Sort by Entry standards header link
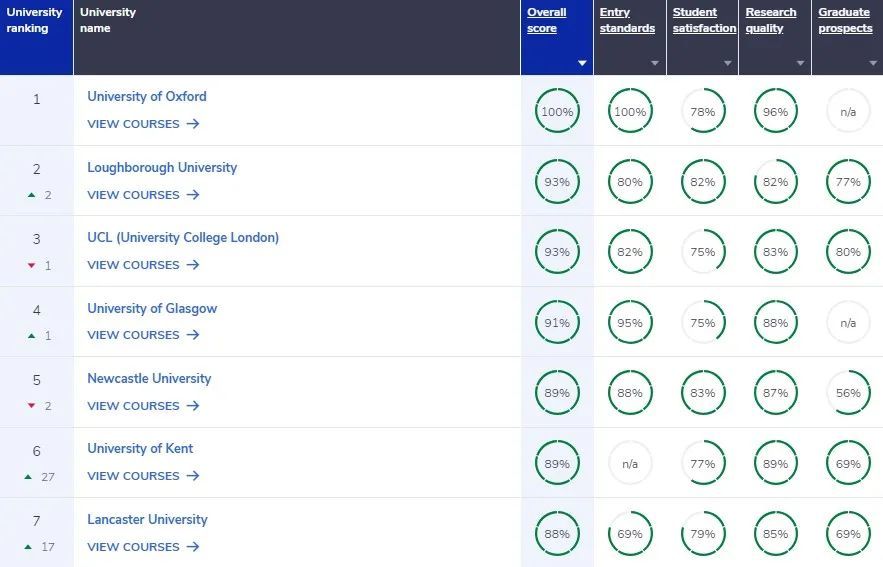This screenshot has height=567, width=883. tap(627, 20)
